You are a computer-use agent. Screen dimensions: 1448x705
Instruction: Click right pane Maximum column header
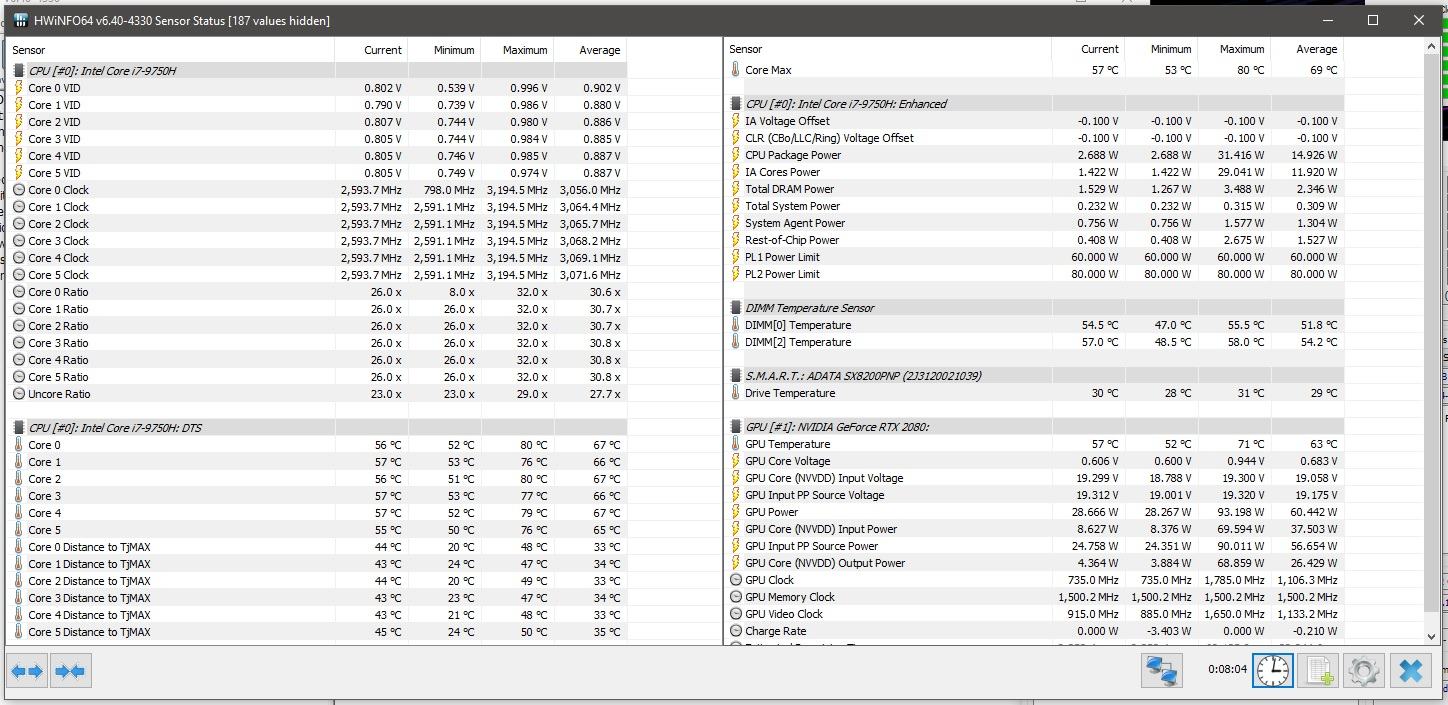1234,49
